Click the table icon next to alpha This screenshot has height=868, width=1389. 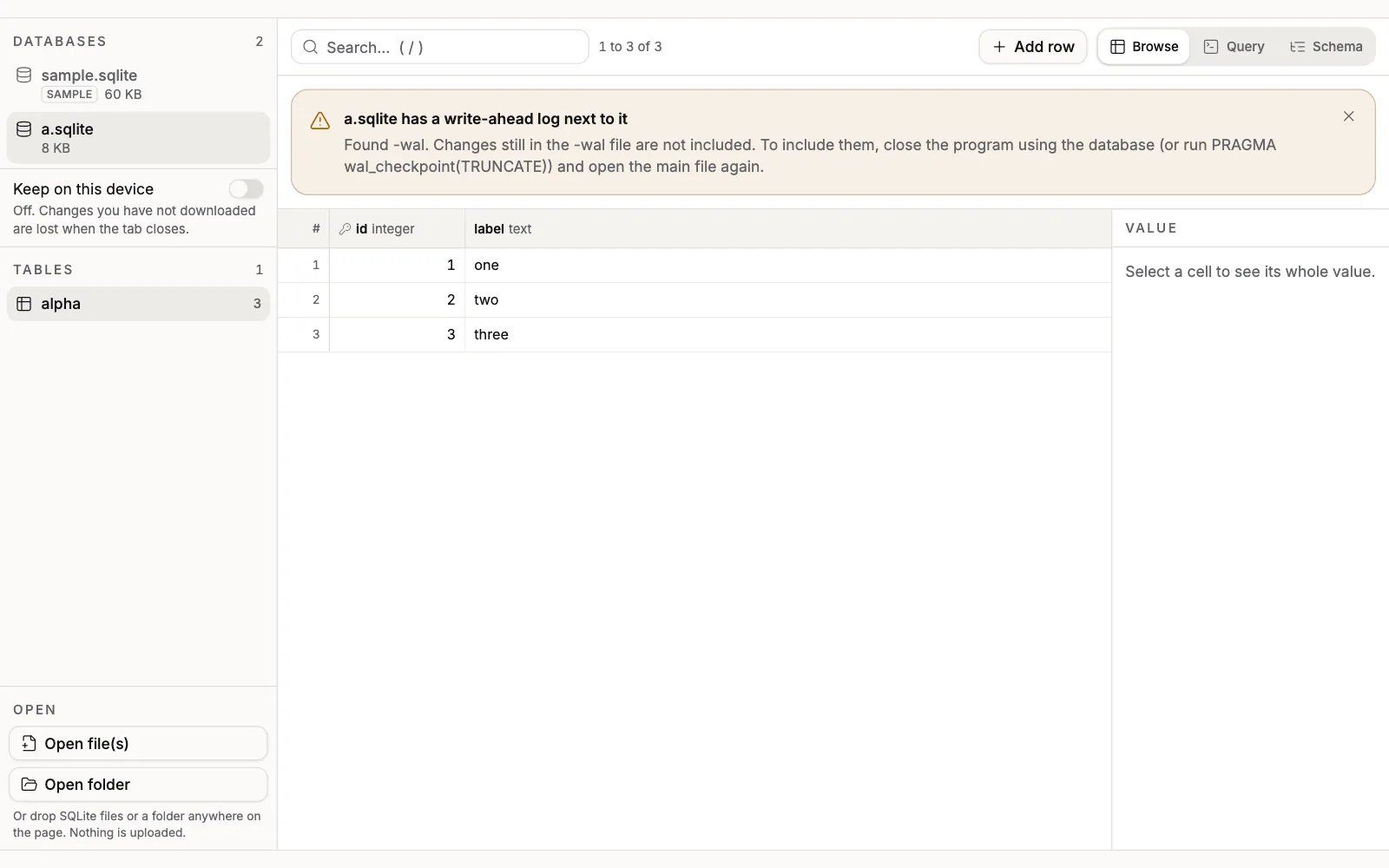coord(24,304)
